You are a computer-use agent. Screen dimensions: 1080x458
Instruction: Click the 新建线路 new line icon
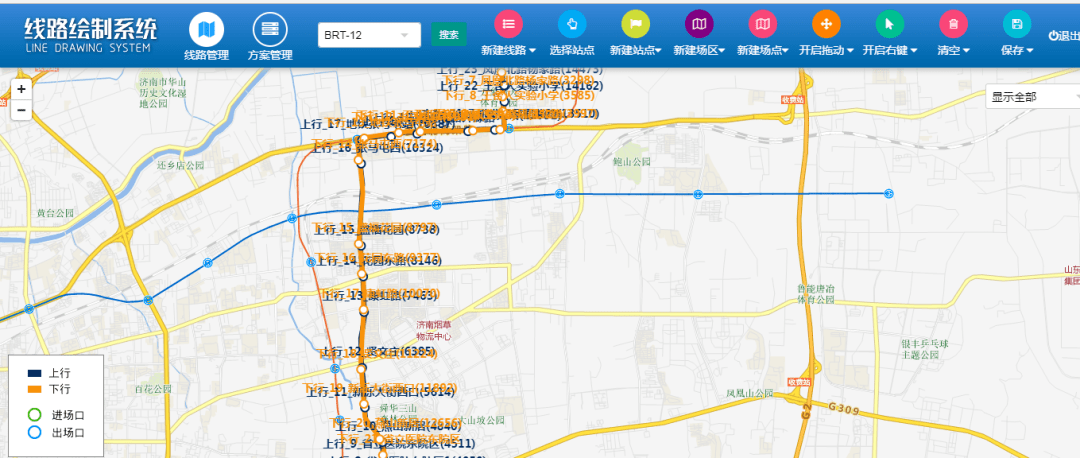click(508, 24)
